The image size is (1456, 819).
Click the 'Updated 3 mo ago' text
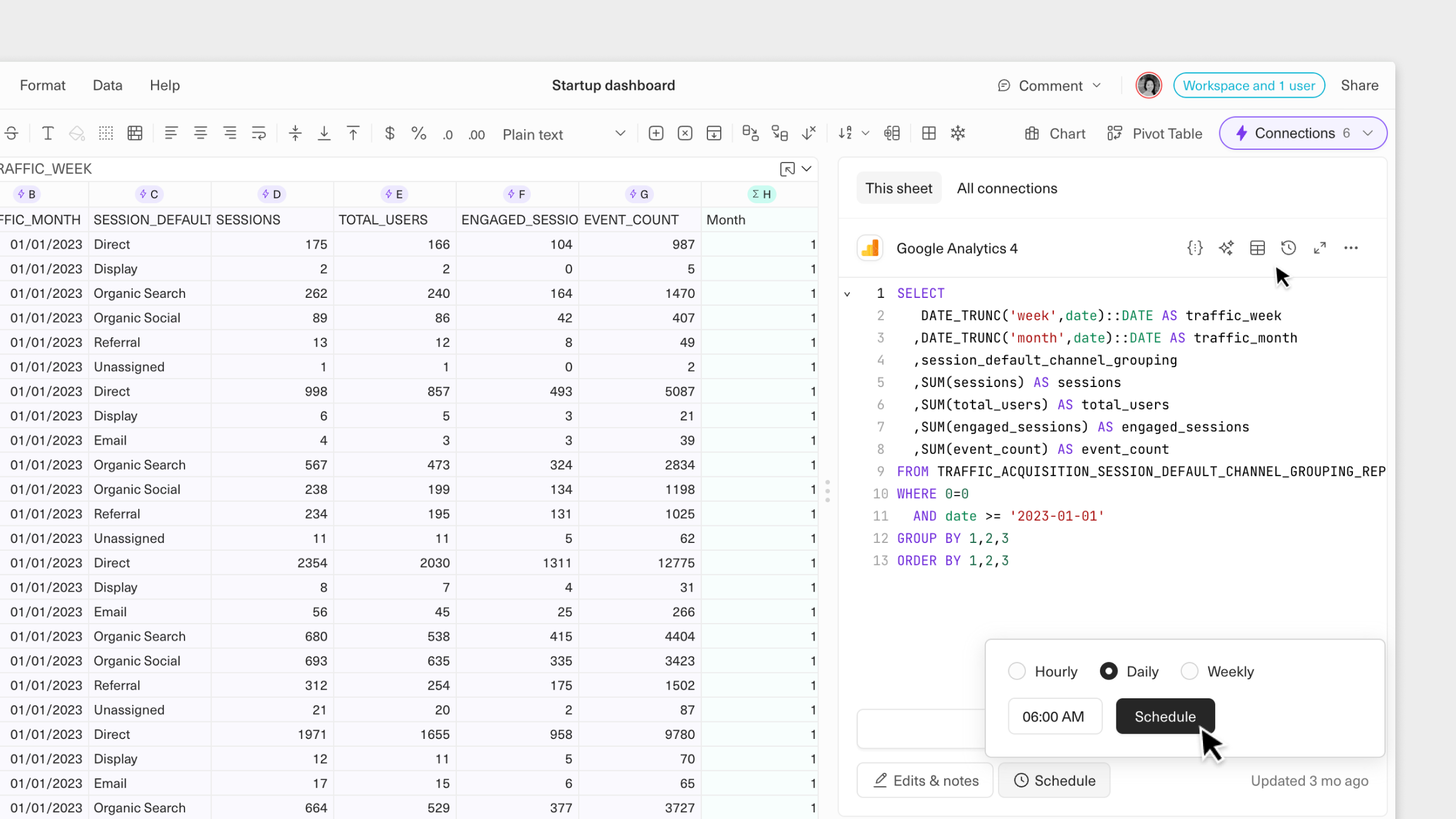(1309, 781)
